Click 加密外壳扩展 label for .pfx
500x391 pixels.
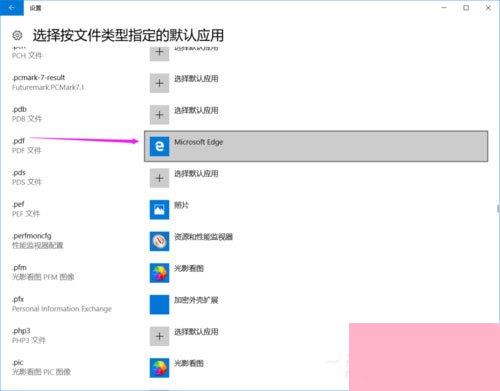(196, 300)
